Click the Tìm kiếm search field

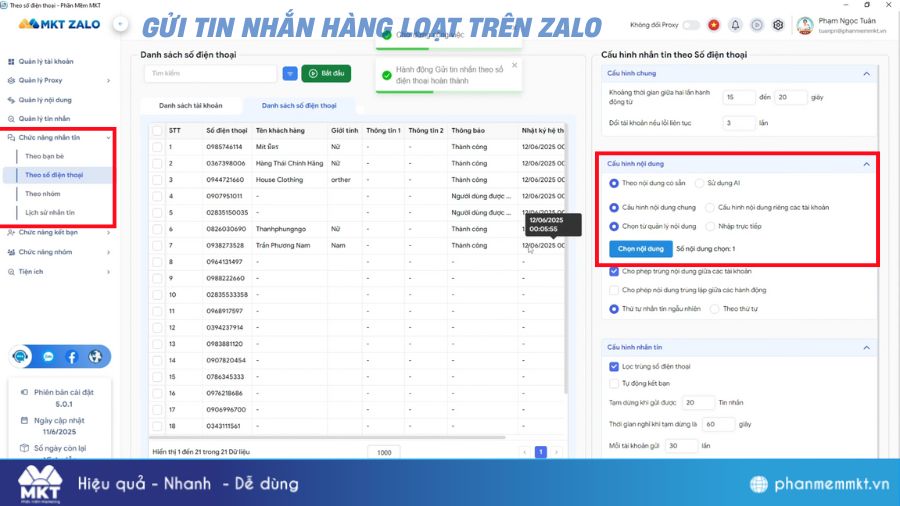click(211, 73)
